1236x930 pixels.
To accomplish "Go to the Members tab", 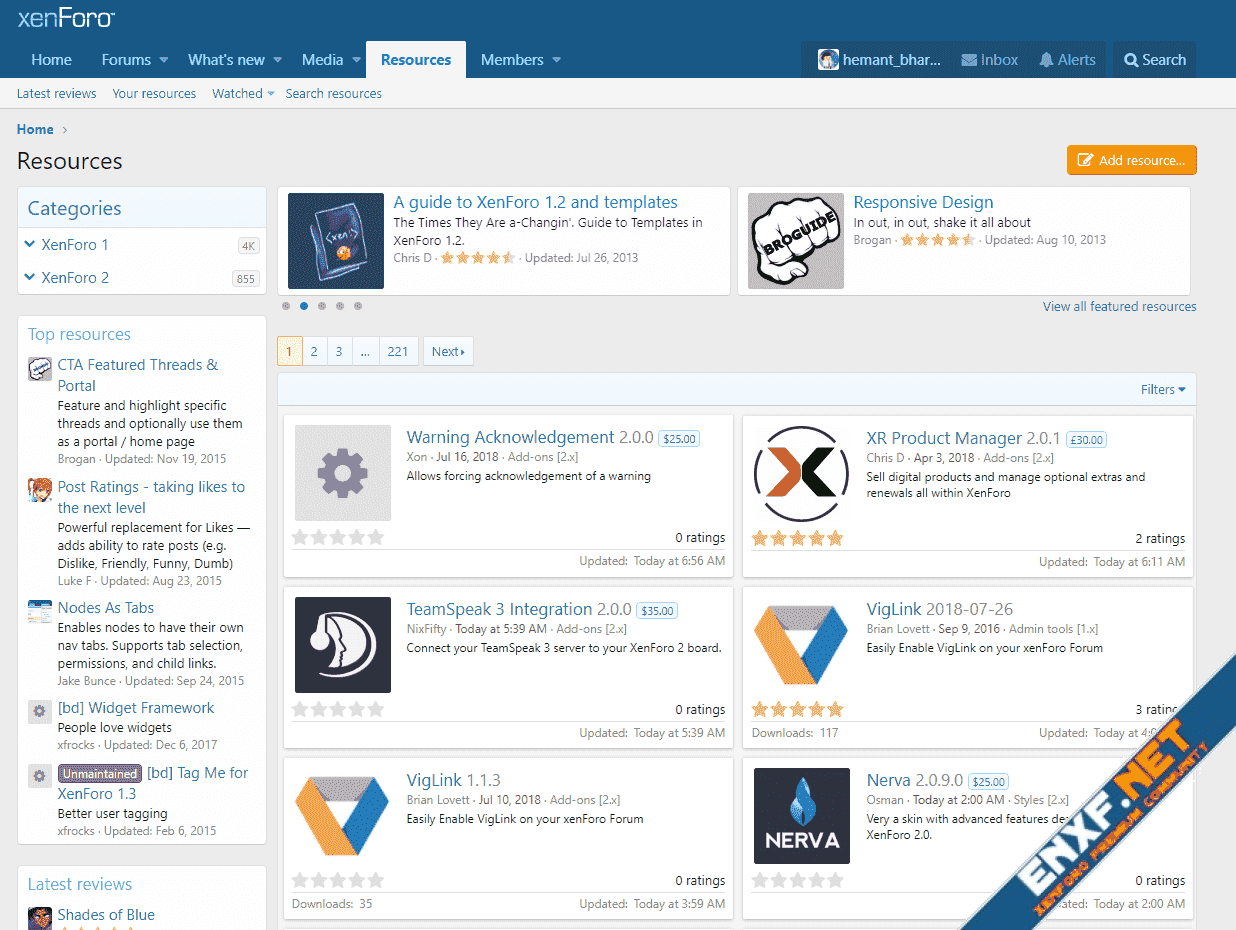I will (x=512, y=60).
